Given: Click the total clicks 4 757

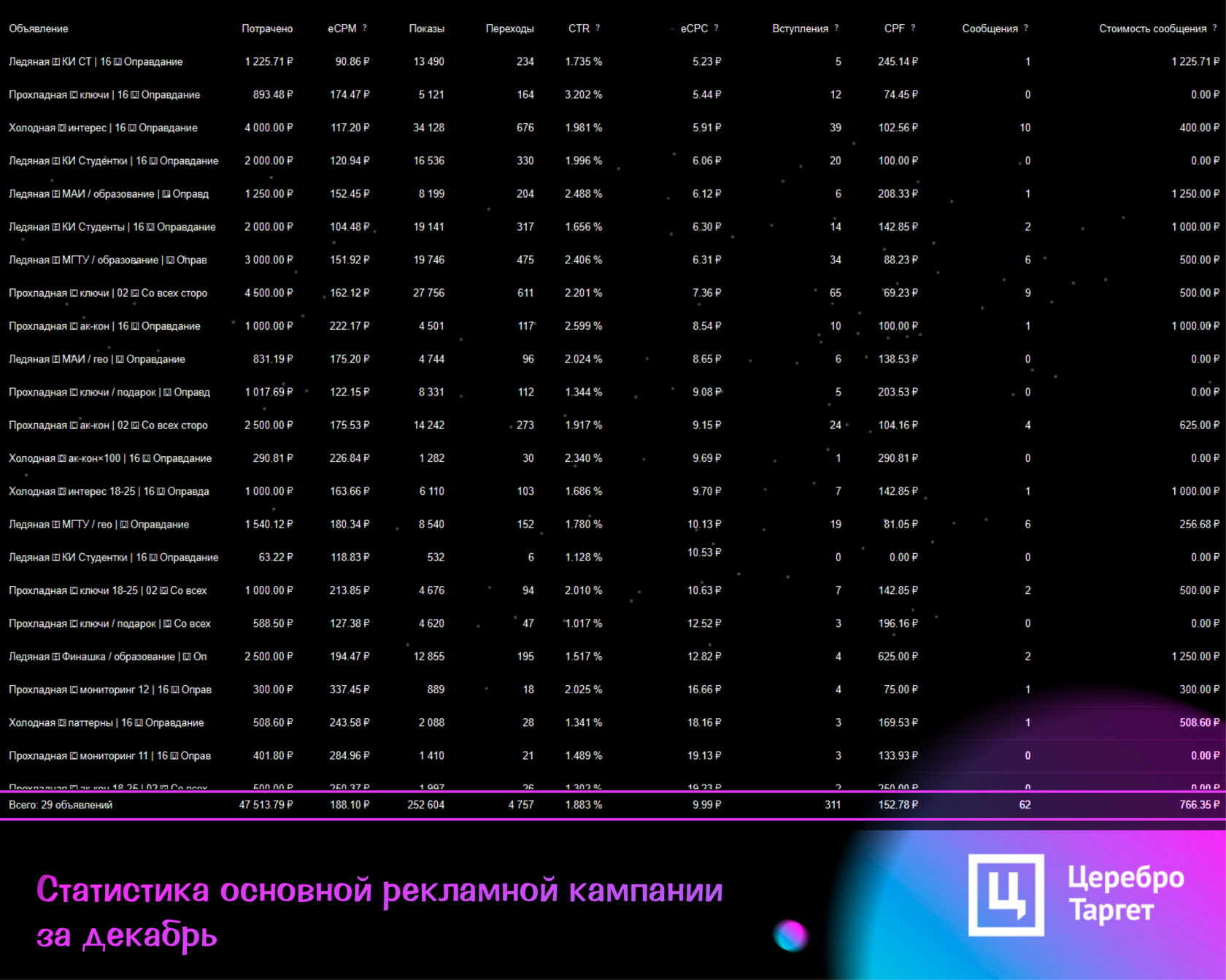Looking at the screenshot, I should click(521, 805).
